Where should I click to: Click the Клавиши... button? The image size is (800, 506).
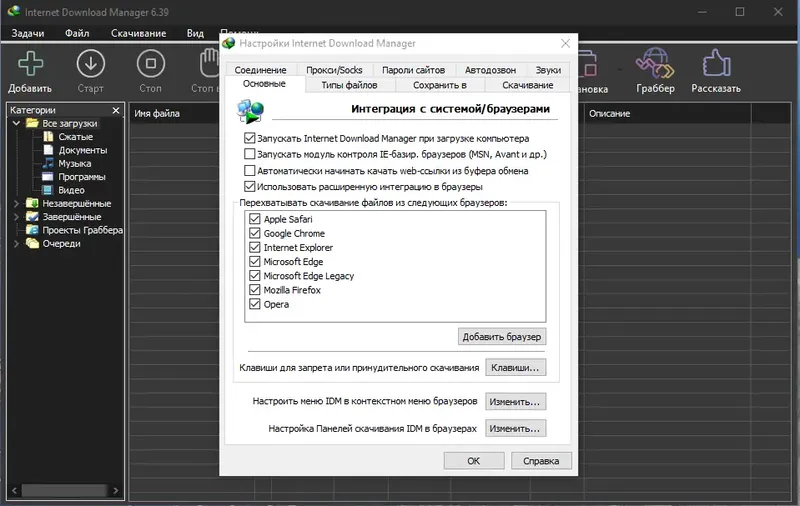(x=515, y=367)
